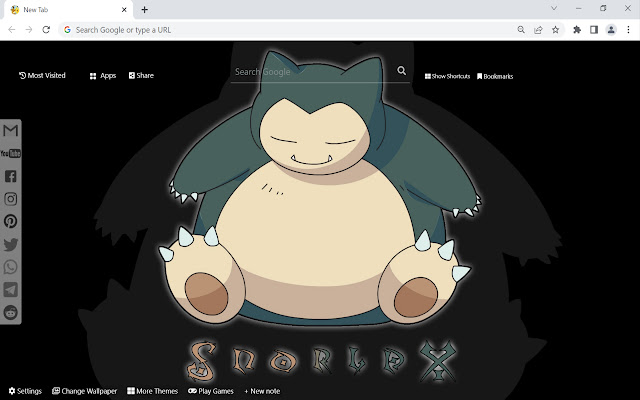640x400 pixels.
Task: Bookmark this tab with the star icon
Action: 556,29
